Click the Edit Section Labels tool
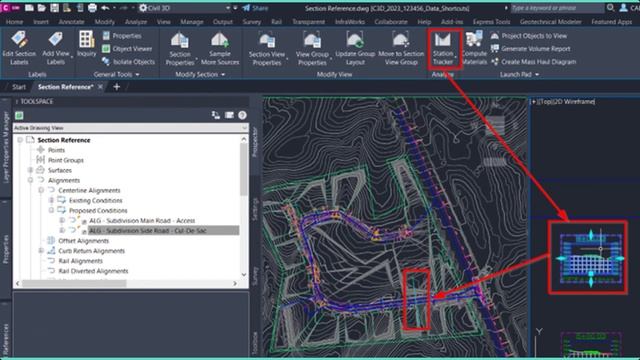640x360 pixels. 19,48
